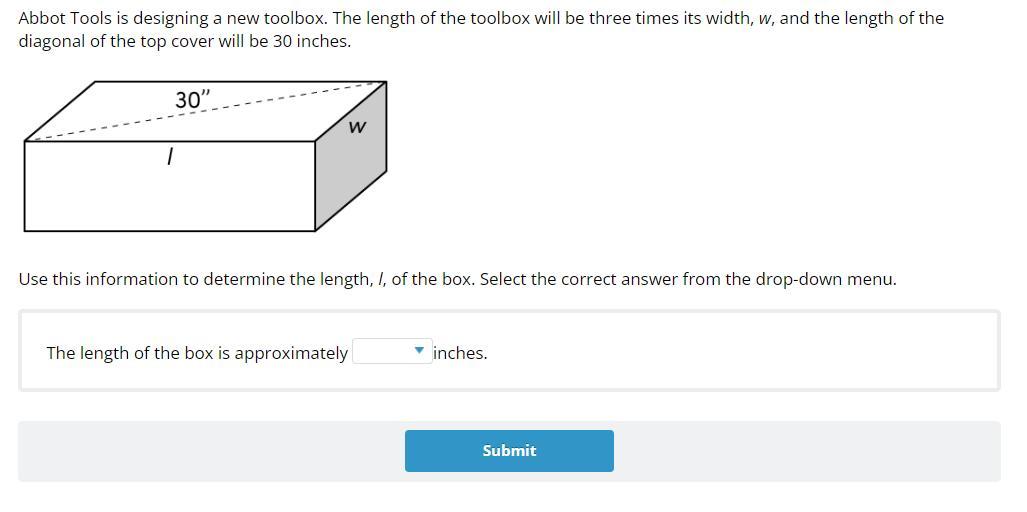This screenshot has width=1027, height=512.
Task: Click the 30" diagonal label on the diagram
Action: [193, 100]
